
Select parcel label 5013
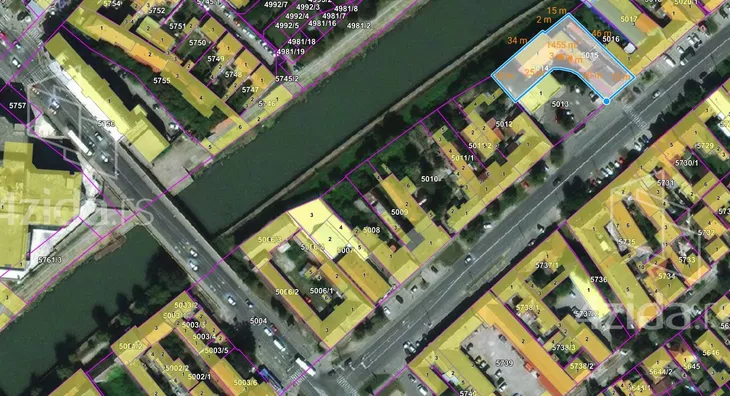tap(560, 104)
